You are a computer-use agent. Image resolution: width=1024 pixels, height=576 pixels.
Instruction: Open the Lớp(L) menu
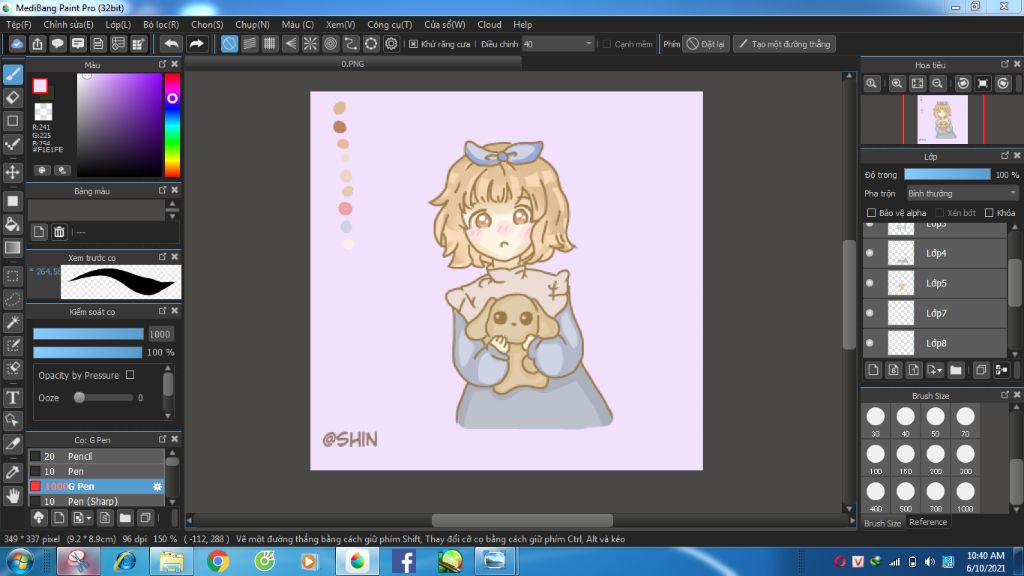click(118, 24)
